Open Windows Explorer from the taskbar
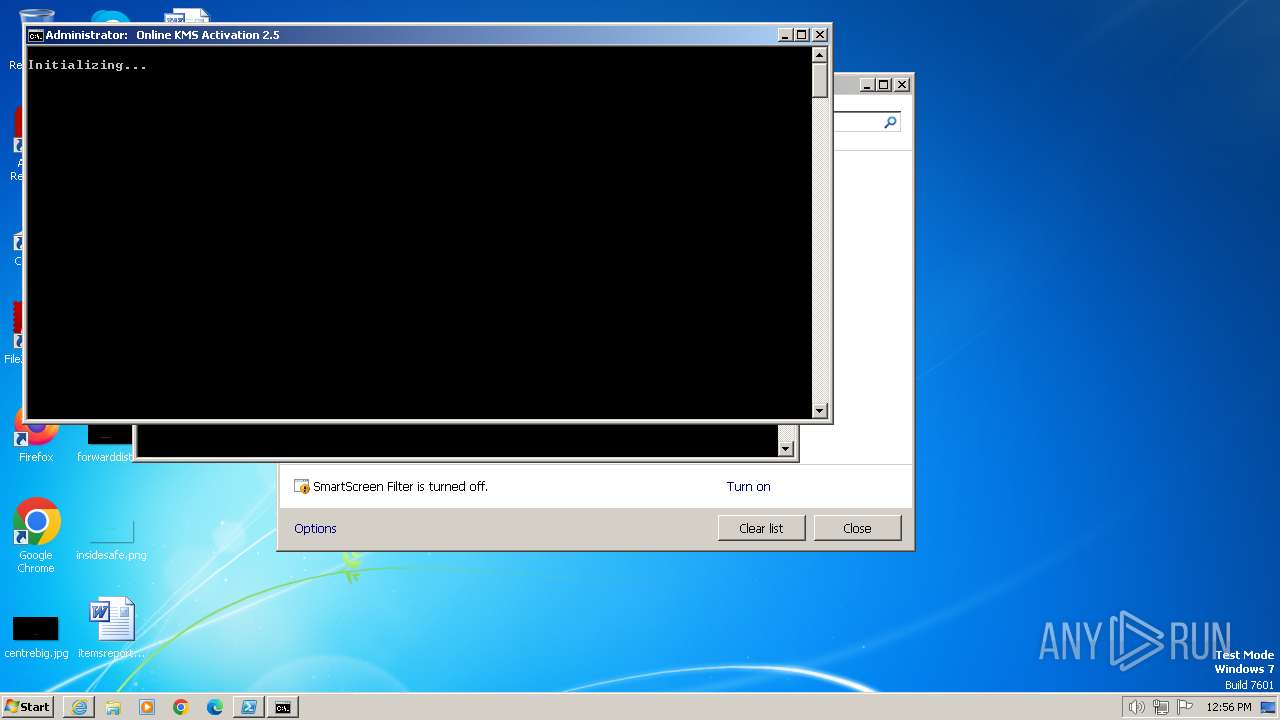Screen dimensions: 1280x720 (x=113, y=707)
